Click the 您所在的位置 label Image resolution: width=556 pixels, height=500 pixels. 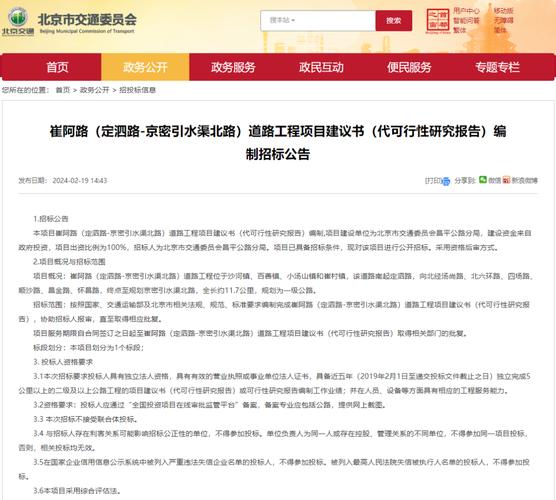pos(26,90)
